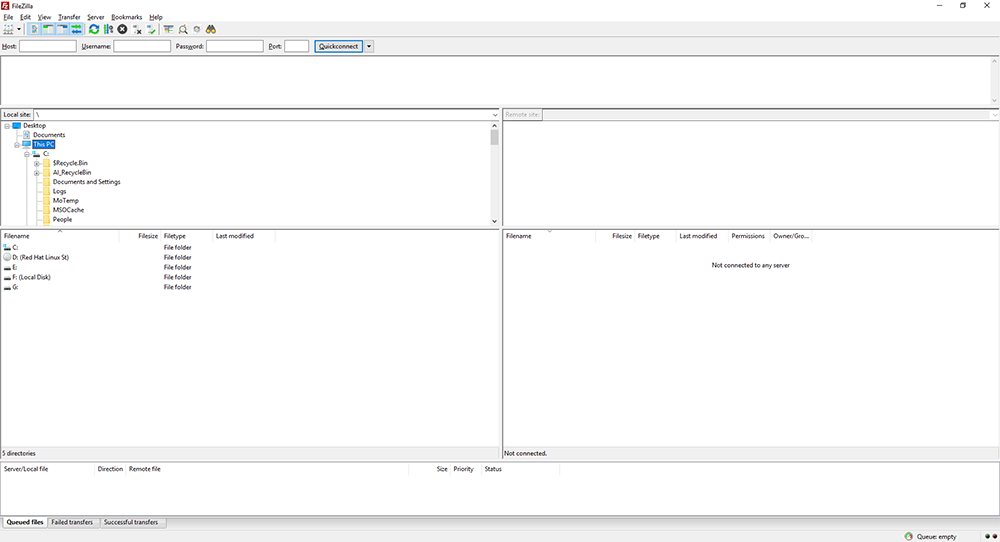Click the F: (Local Disk) drive icon
The width and height of the screenshot is (1000, 542).
coord(7,277)
